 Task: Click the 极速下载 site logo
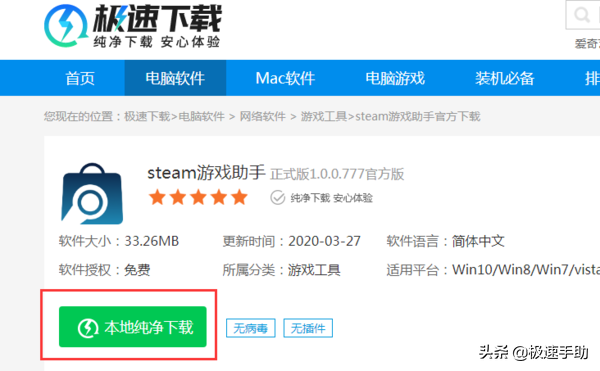coord(133,26)
